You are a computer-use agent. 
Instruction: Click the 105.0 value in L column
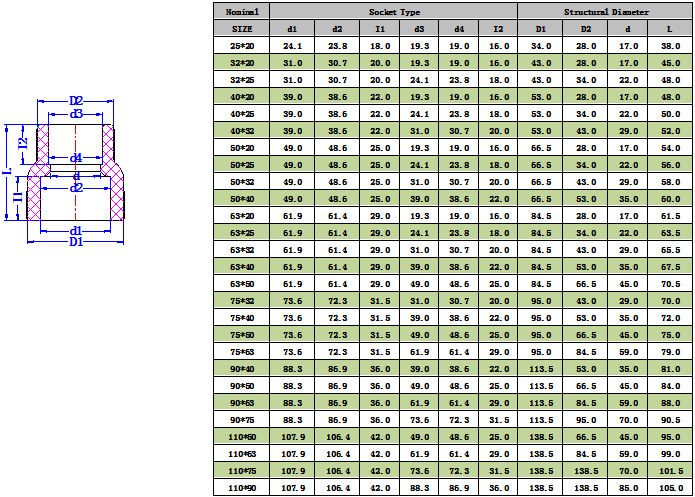click(670, 487)
